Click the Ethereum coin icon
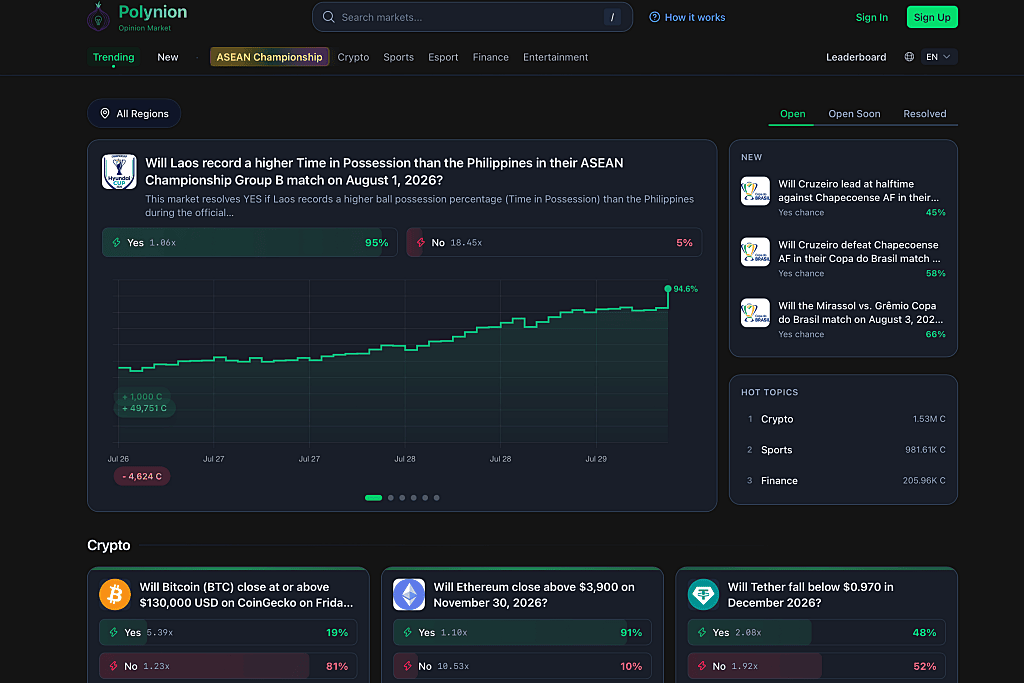 pos(409,595)
